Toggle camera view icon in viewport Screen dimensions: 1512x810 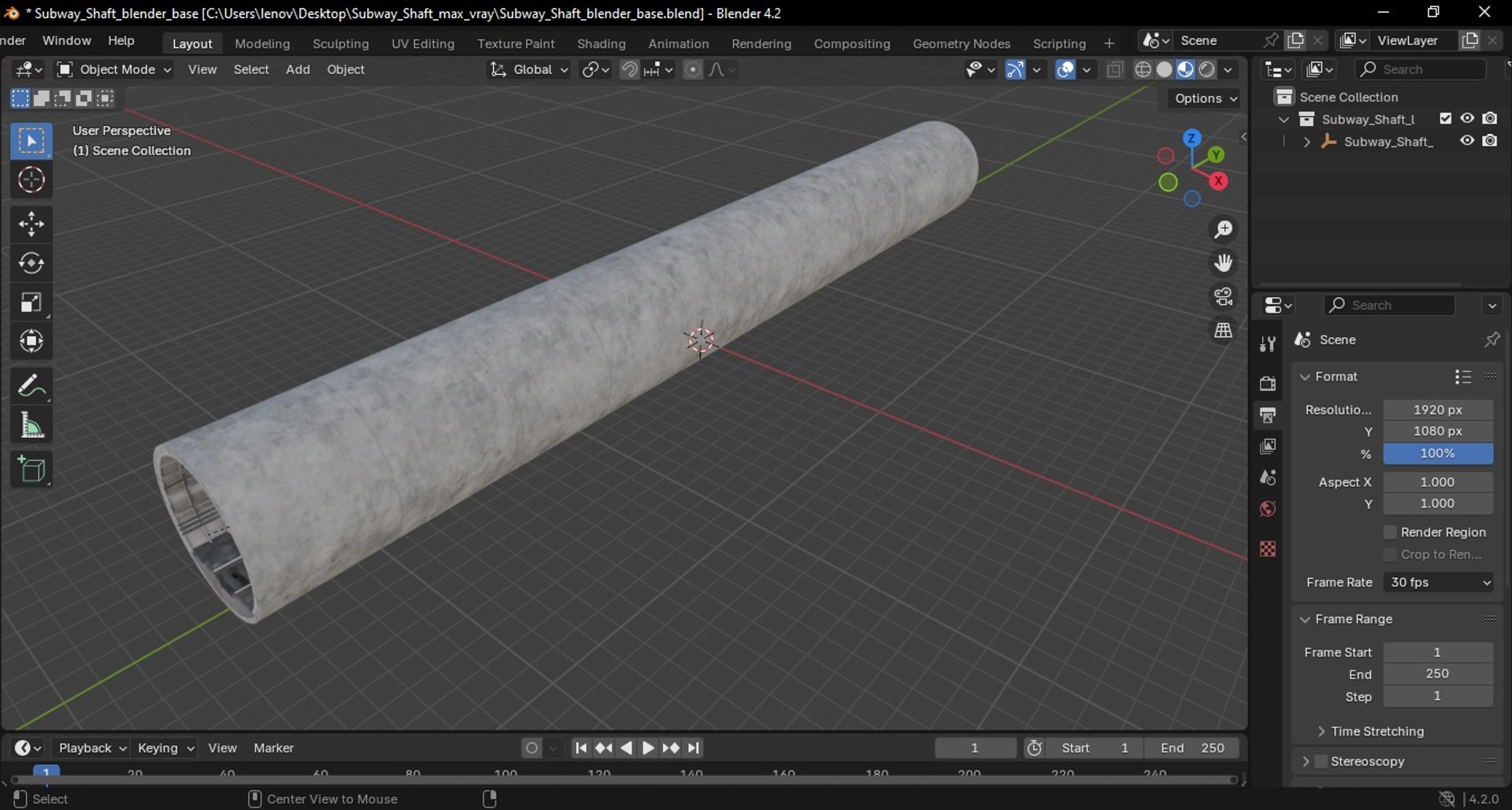tap(1223, 297)
